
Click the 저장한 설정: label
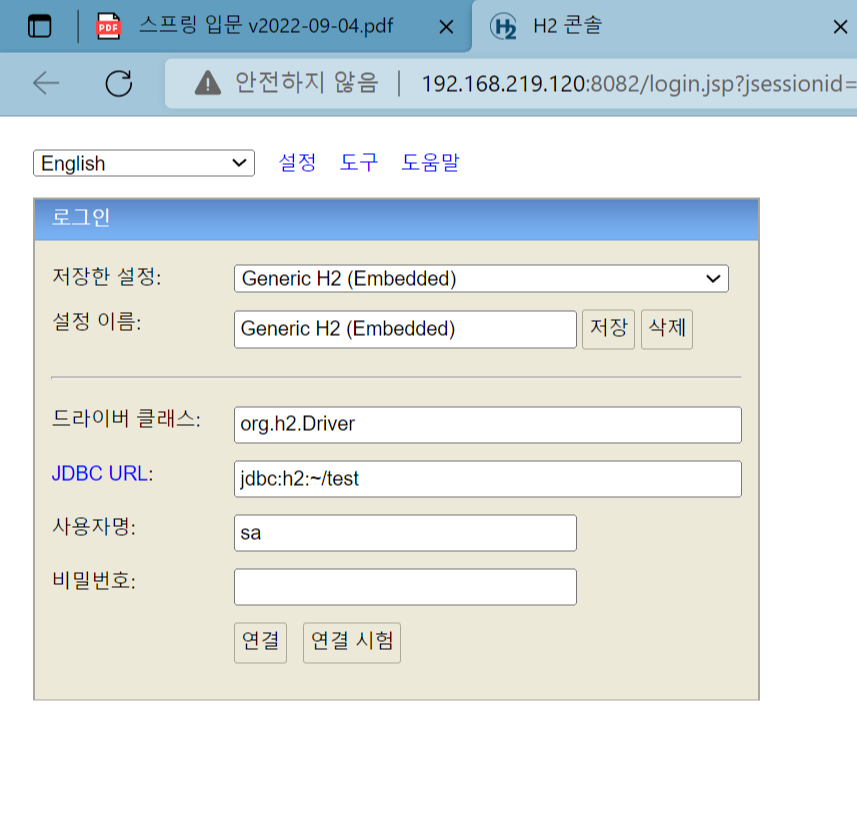click(107, 277)
